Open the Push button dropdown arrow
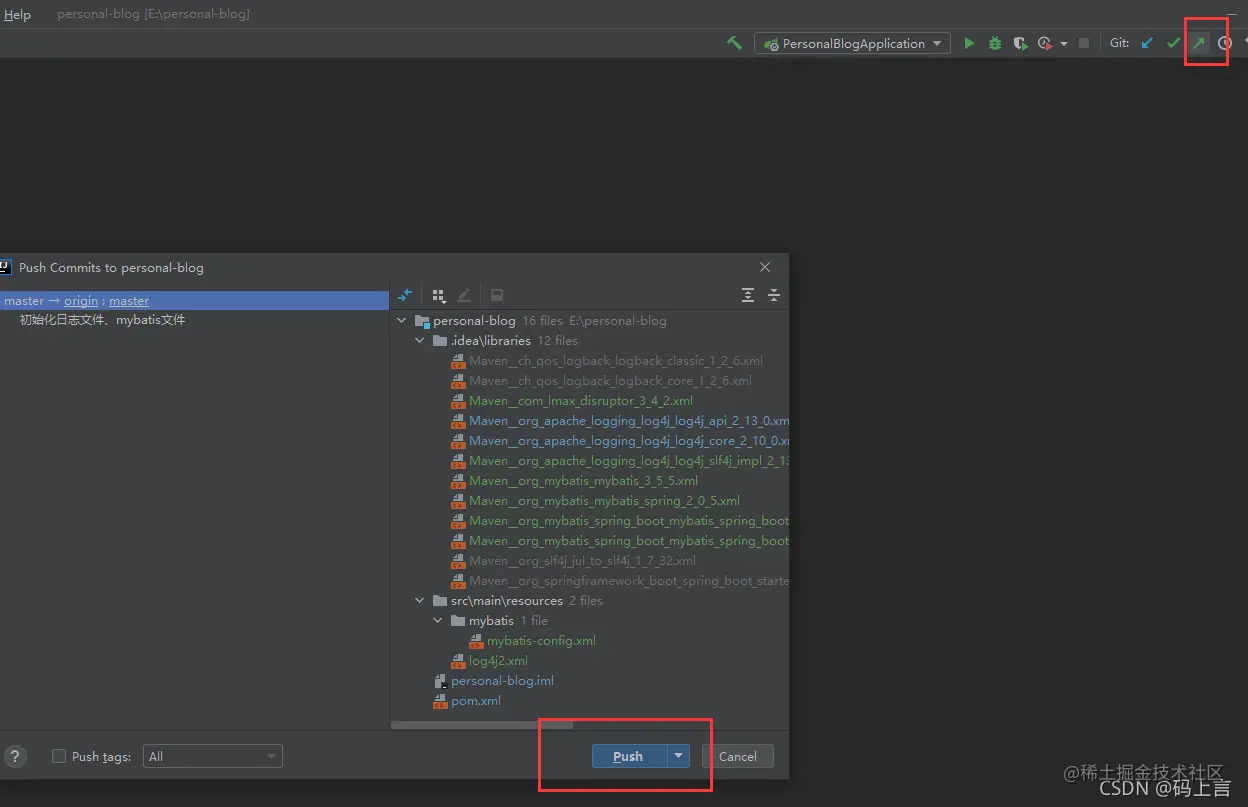The image size is (1248, 807). coord(679,756)
